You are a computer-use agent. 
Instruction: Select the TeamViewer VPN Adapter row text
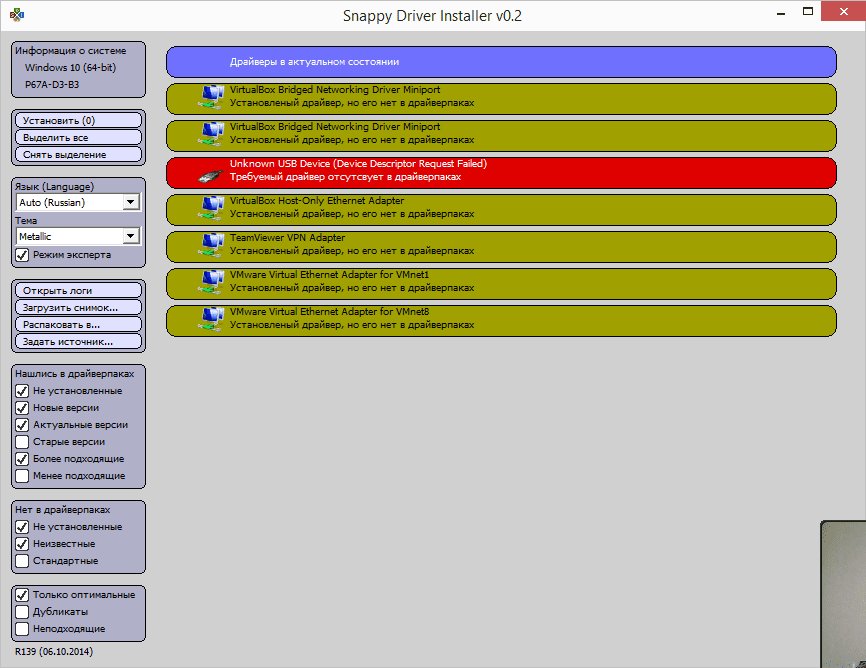pyautogui.click(x=287, y=238)
